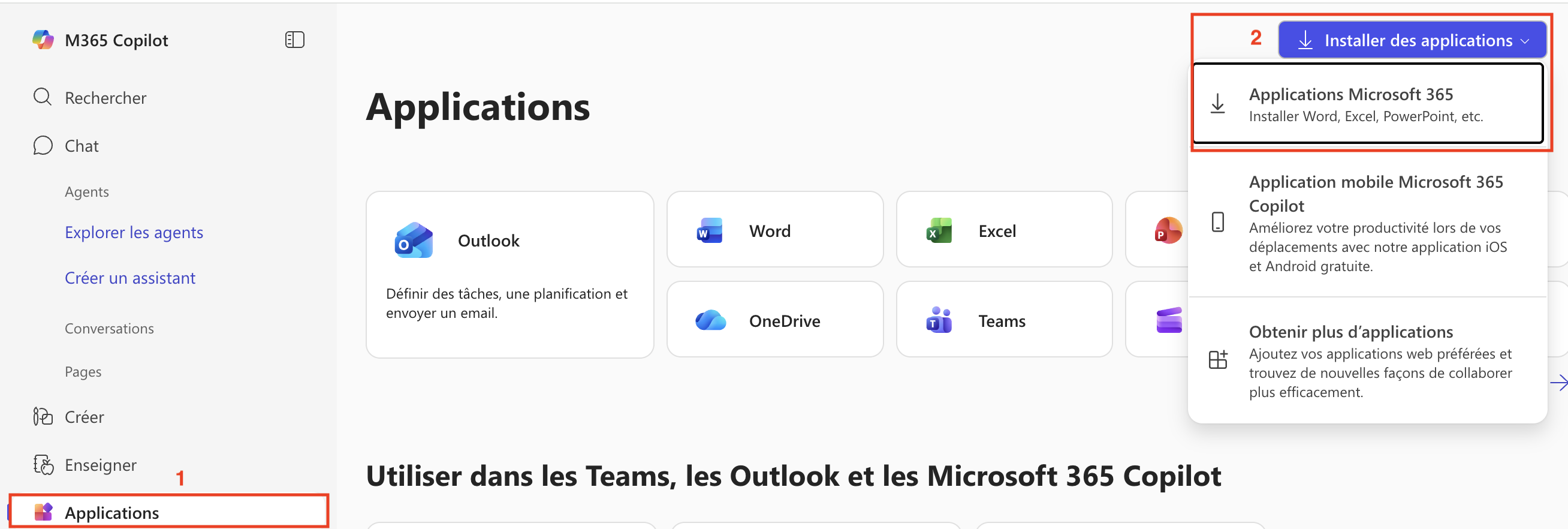1568x529 pixels.
Task: Click the PowerPoint app icon
Action: click(1167, 231)
